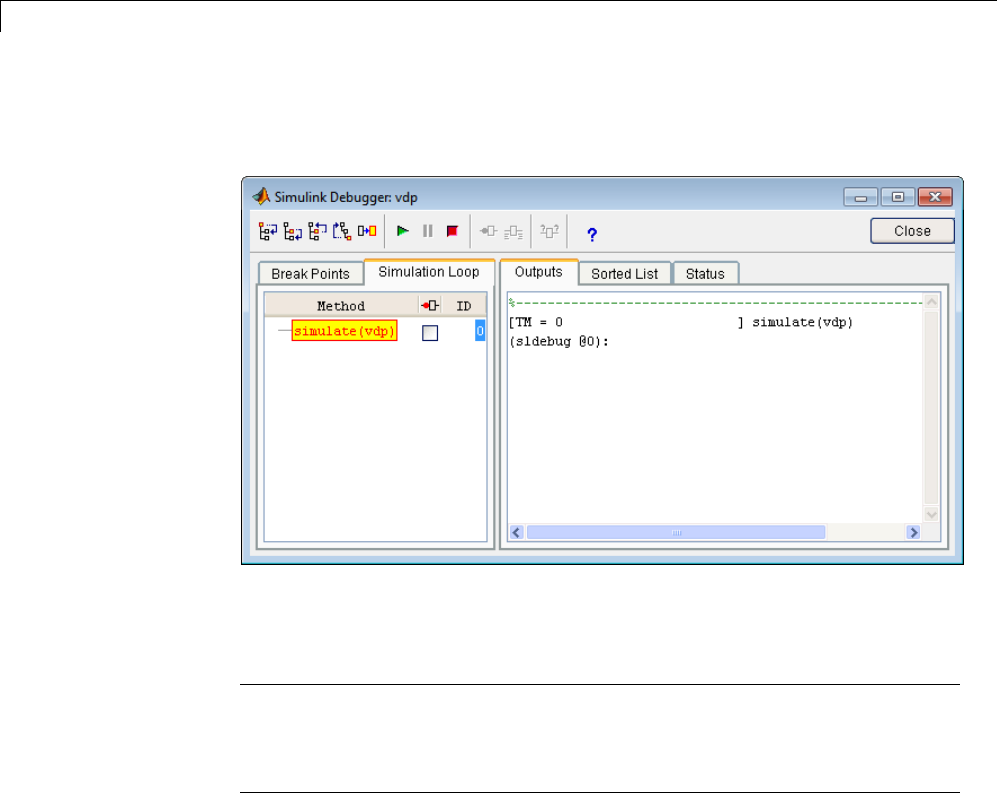
Task: Minimize the Simulink Debugger window
Action: click(860, 197)
